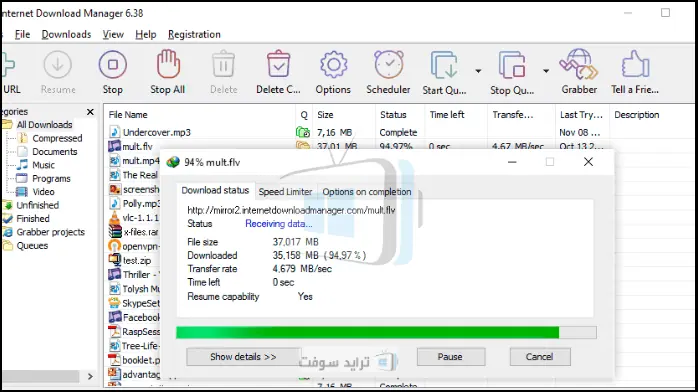Select Undercover.mp3 in file list
The image size is (698, 392).
(x=157, y=132)
